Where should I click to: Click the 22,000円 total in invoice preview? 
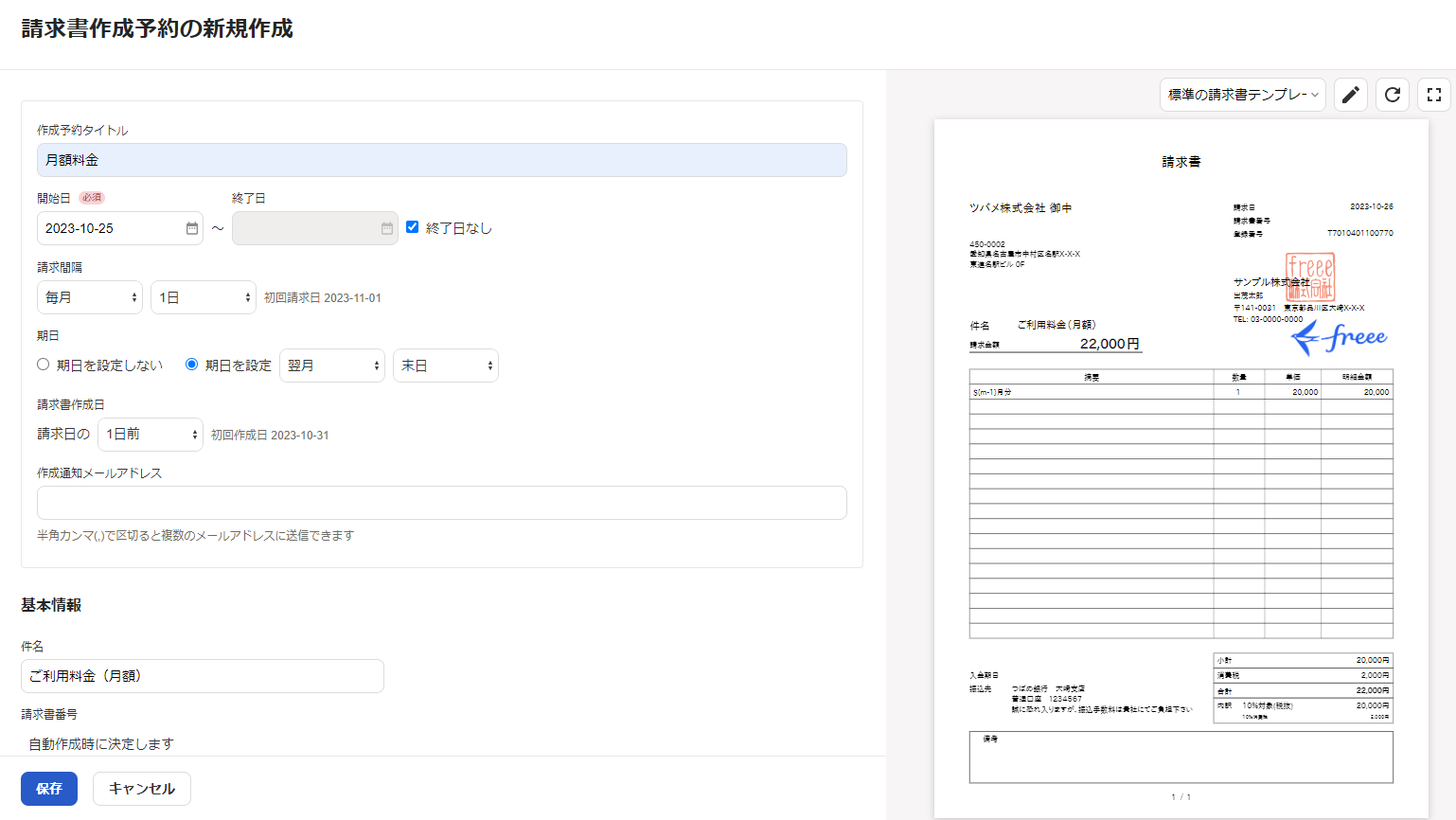click(x=1110, y=344)
